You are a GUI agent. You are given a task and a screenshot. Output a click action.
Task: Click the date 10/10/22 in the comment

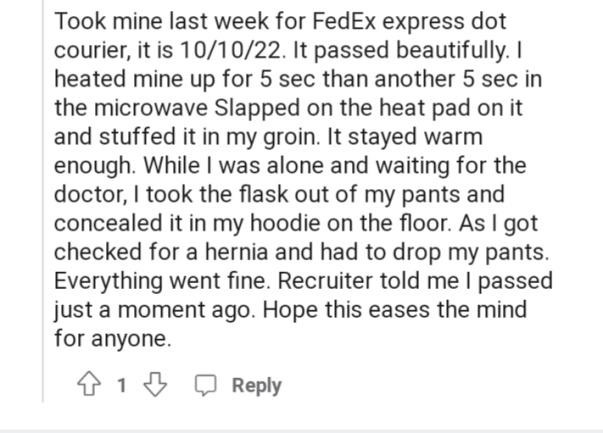pos(230,50)
